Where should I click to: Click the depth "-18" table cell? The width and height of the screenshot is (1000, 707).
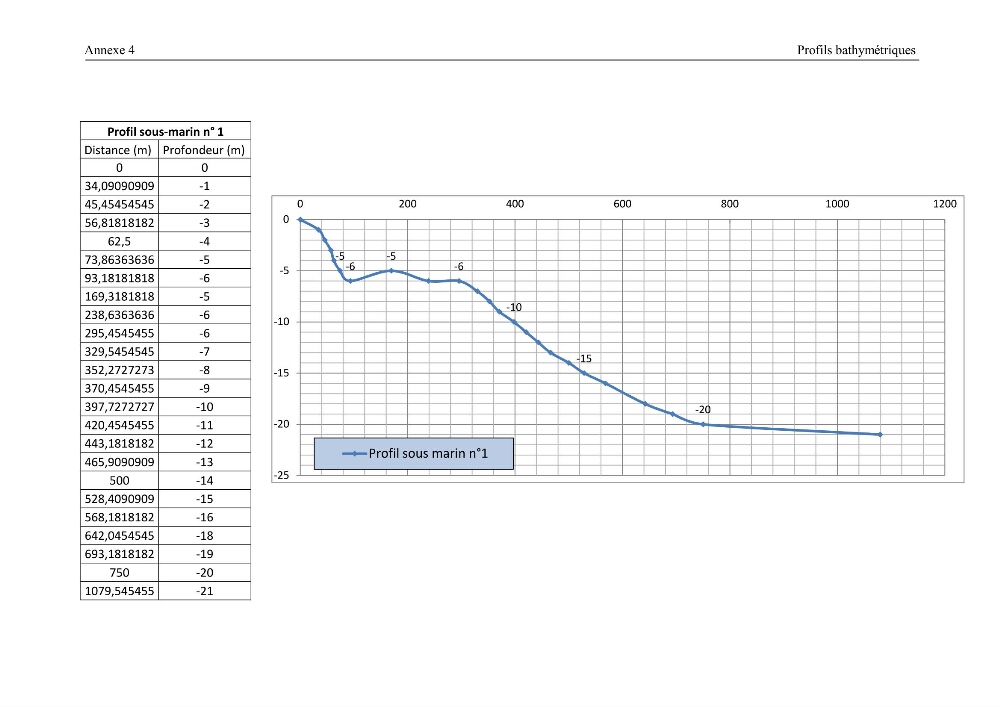pos(204,536)
